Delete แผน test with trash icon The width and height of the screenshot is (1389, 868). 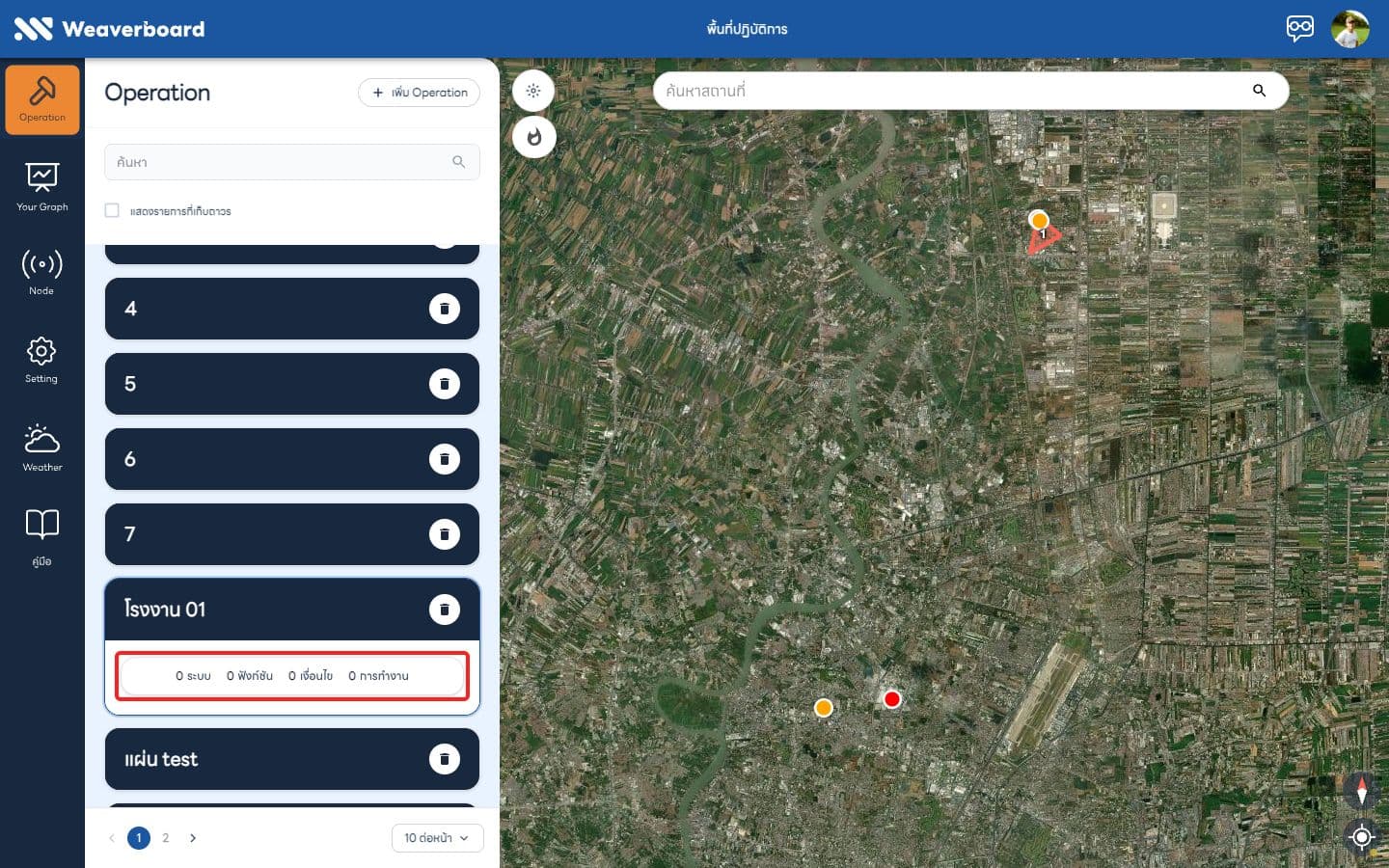pyautogui.click(x=444, y=759)
